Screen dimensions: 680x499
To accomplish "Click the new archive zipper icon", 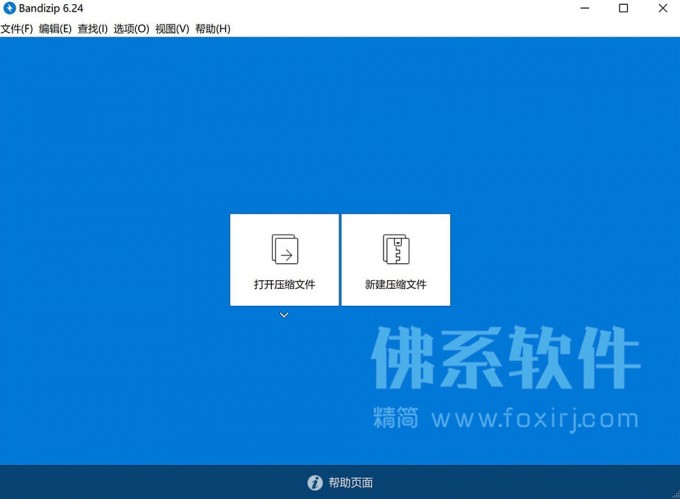I will pos(396,249).
